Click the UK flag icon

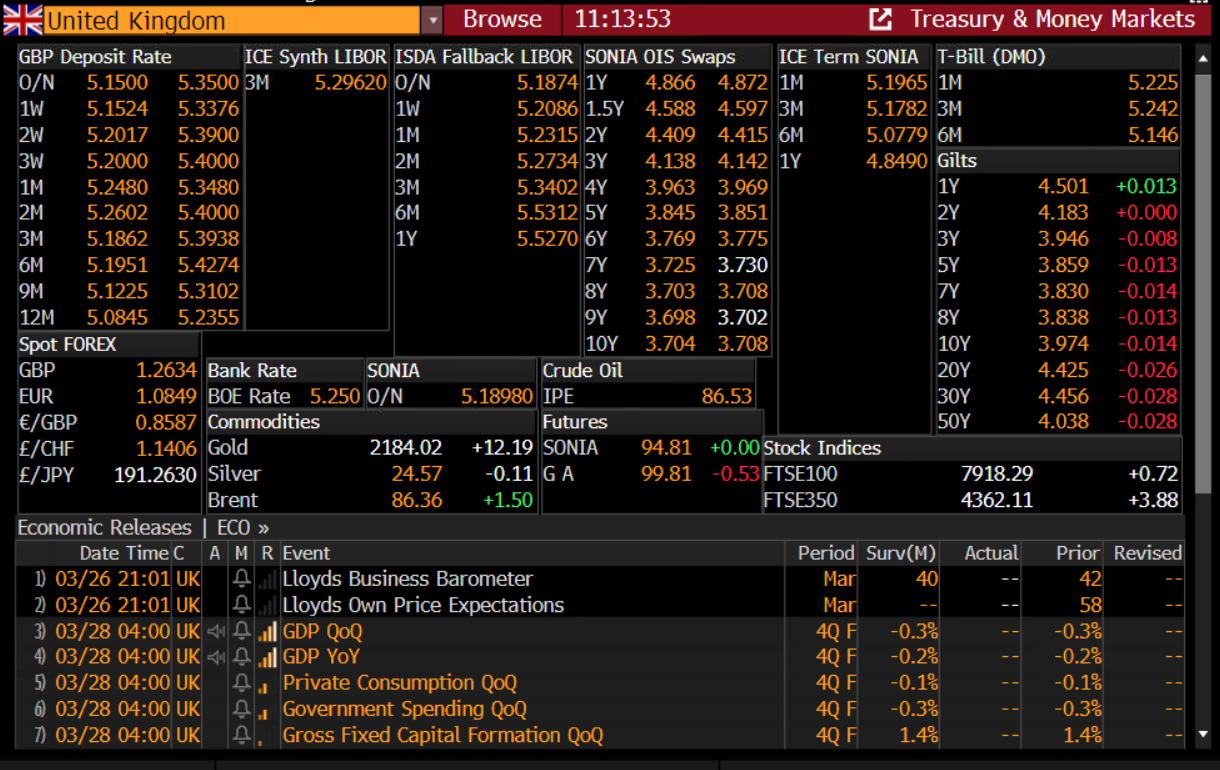[22, 19]
